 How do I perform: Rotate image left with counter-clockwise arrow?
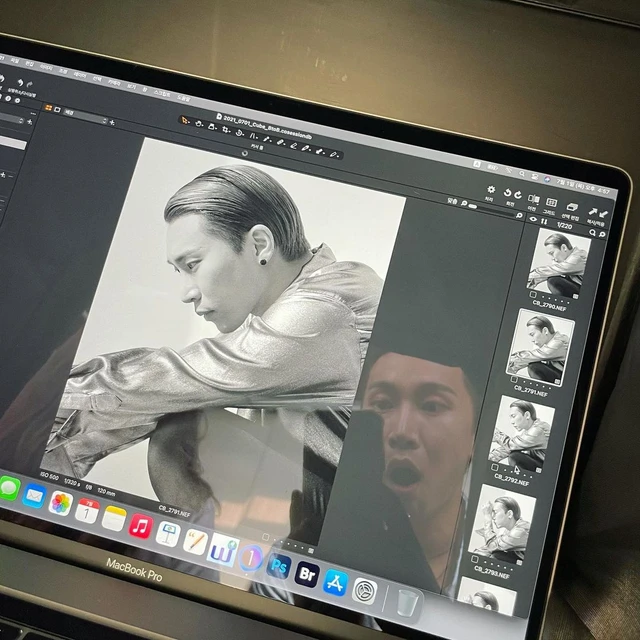coord(507,193)
